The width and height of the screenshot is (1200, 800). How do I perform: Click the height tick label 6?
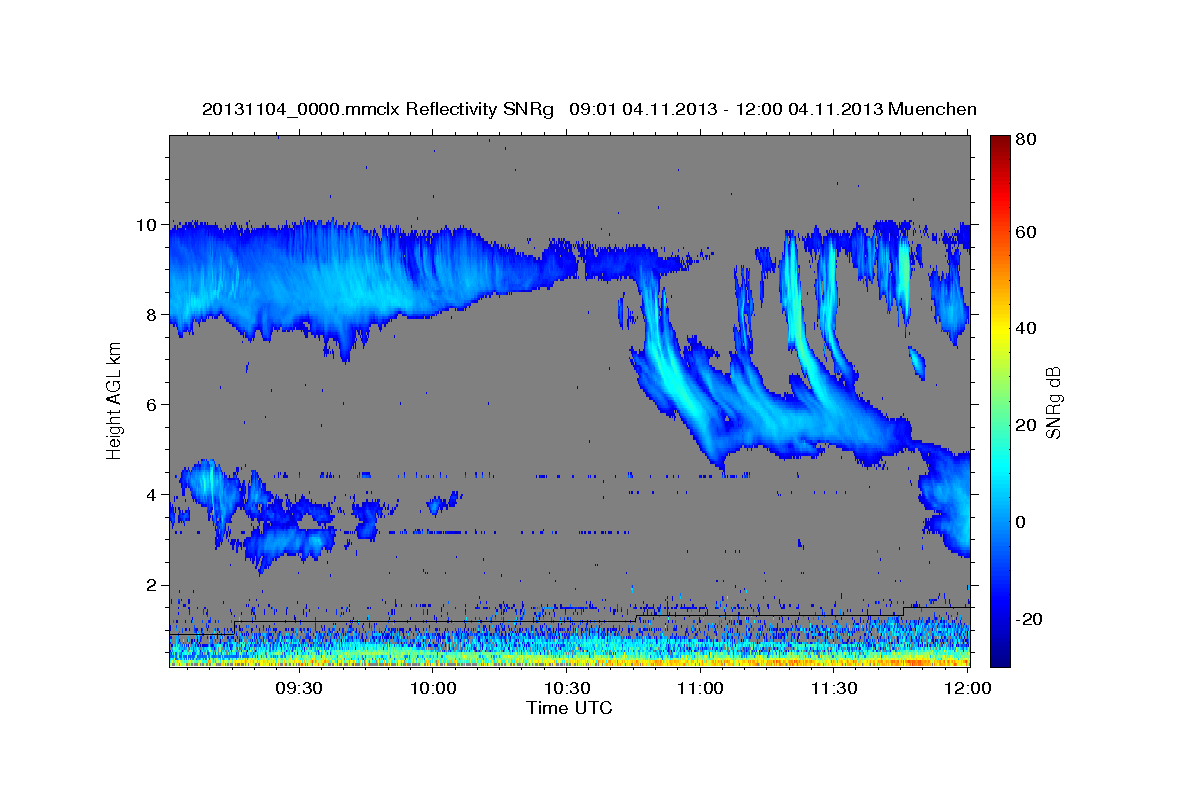coord(154,405)
